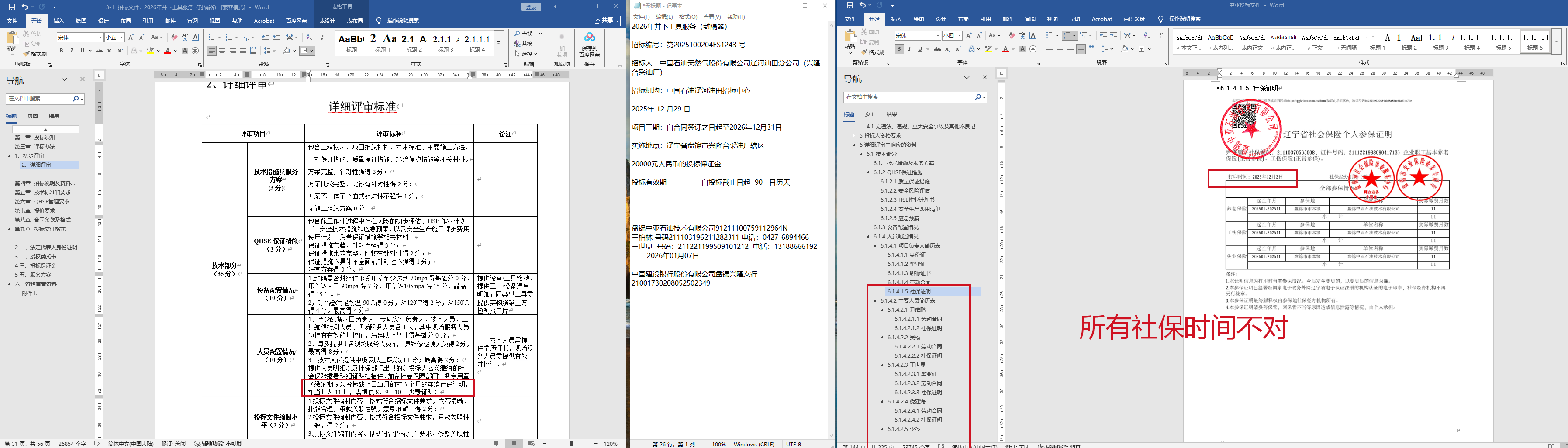
Task: Click red font color in 中亚投标文件 Word
Action: (x=1005, y=49)
